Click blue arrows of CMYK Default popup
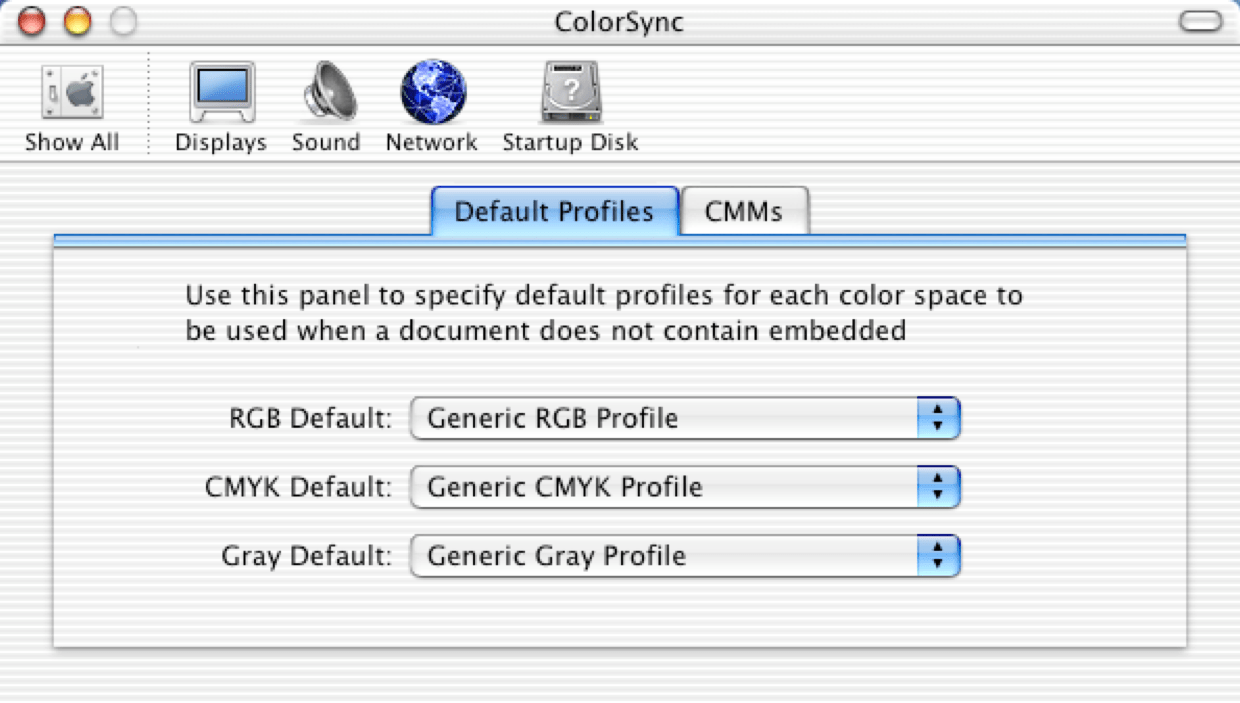The image size is (1240, 703). pos(938,487)
